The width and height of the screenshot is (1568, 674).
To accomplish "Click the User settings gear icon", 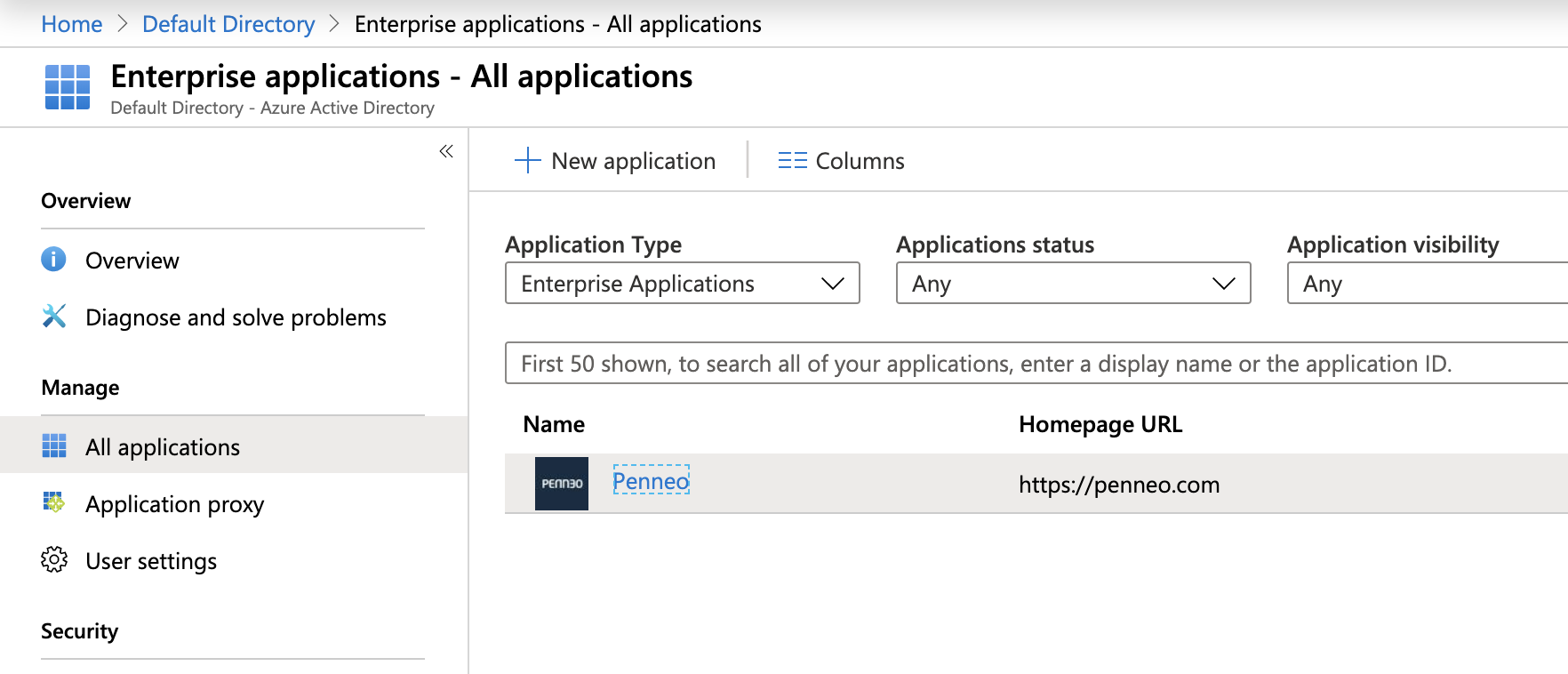I will [54, 559].
